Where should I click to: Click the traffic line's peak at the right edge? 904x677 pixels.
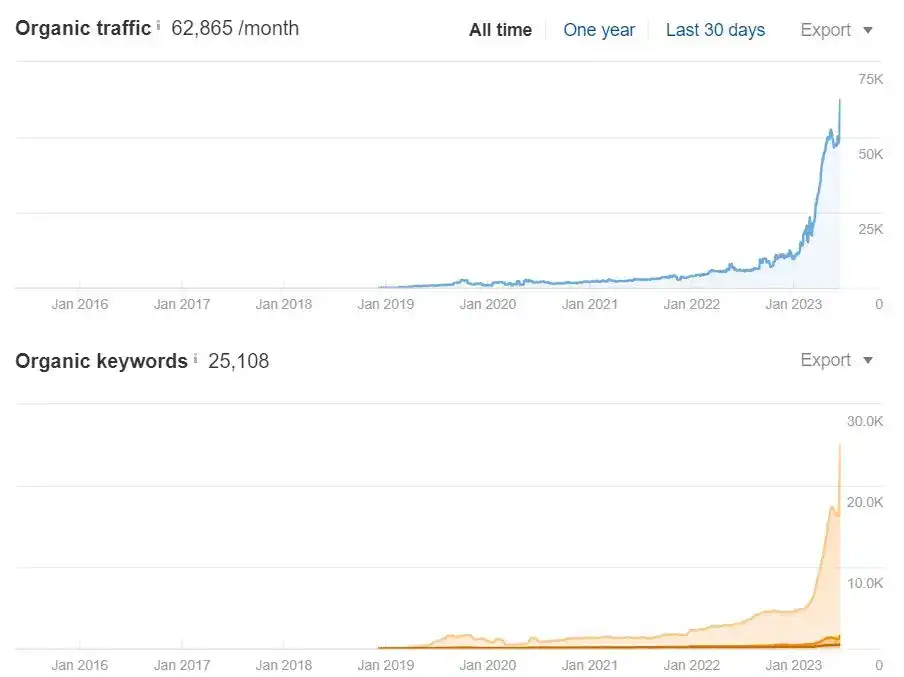coord(840,101)
